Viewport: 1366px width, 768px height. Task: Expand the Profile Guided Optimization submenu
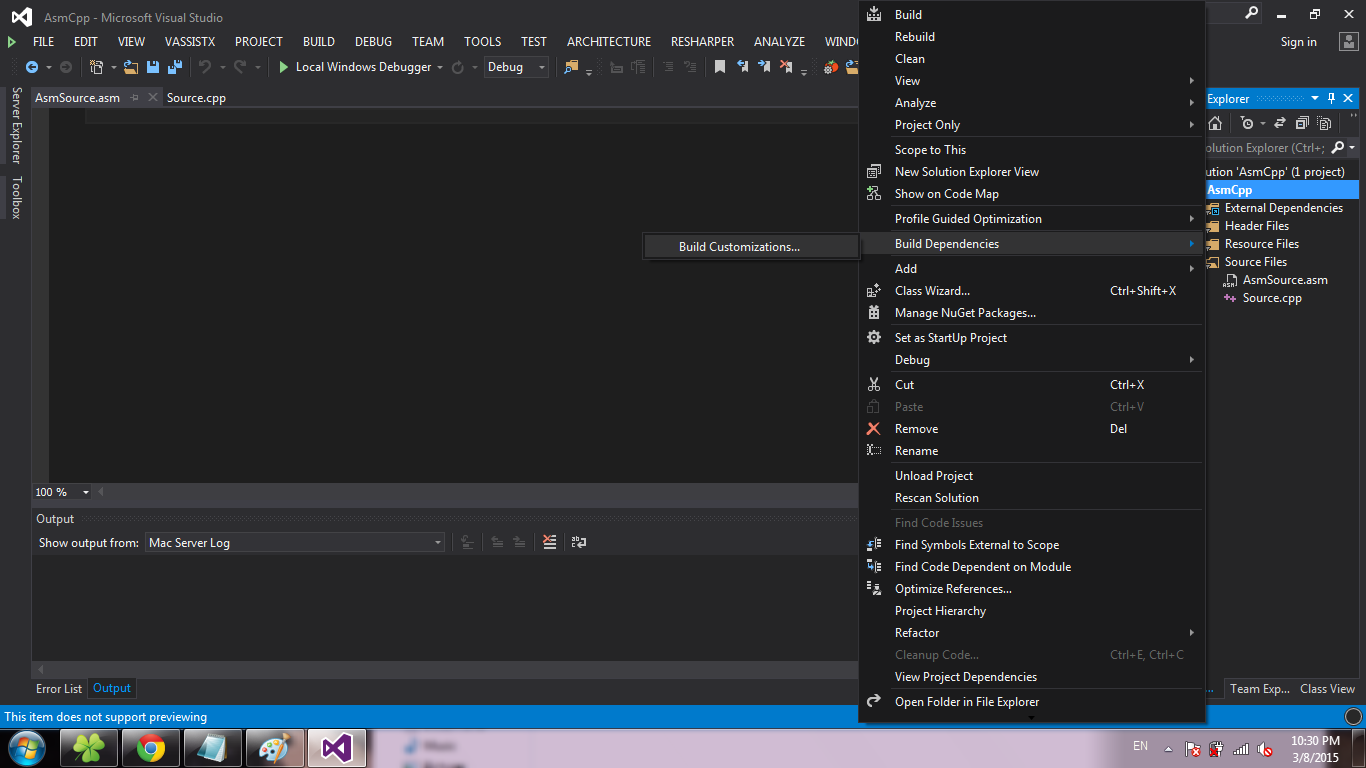pos(1031,219)
